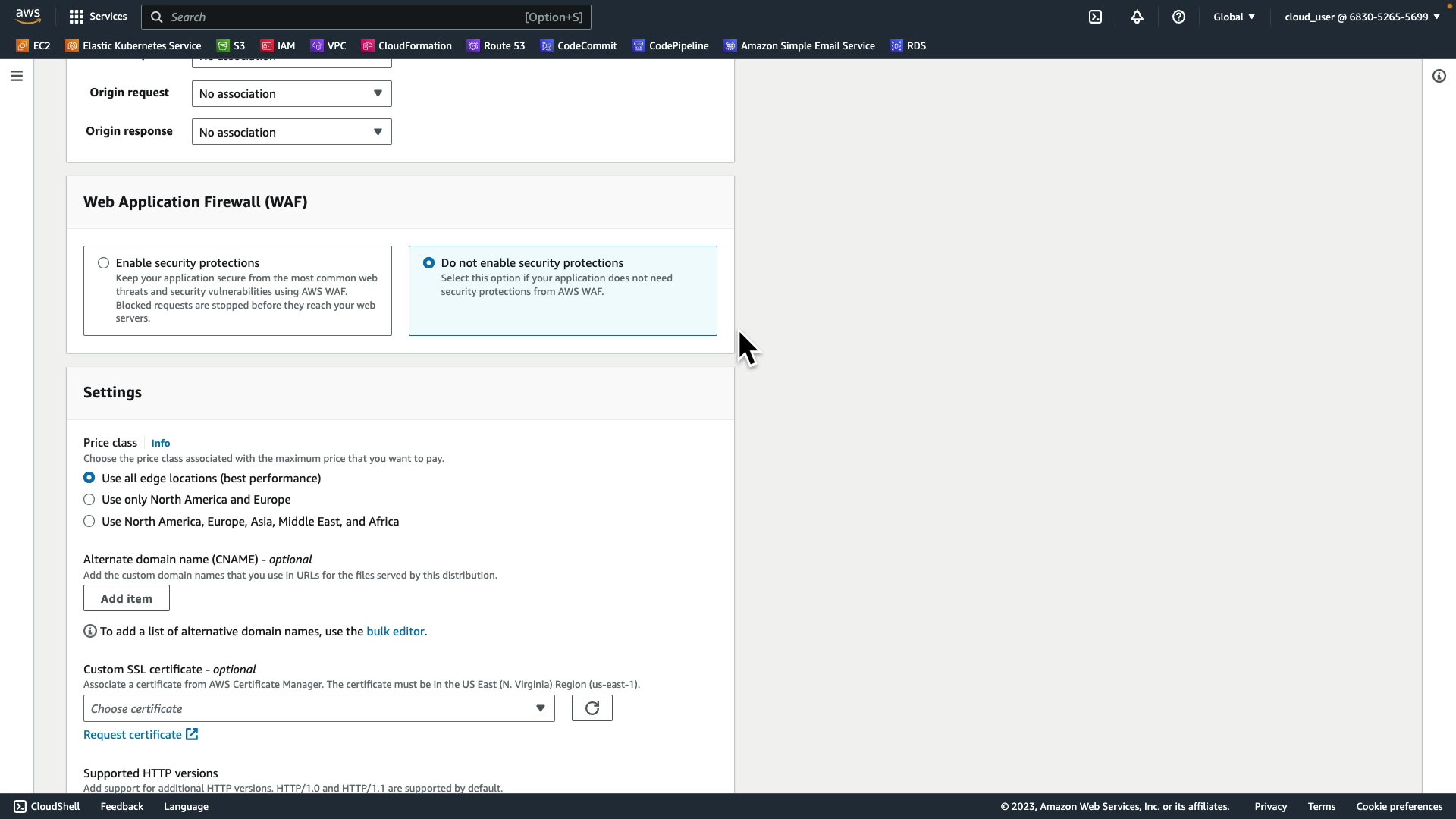Open the notifications bell
The width and height of the screenshot is (1456, 819).
tap(1137, 17)
